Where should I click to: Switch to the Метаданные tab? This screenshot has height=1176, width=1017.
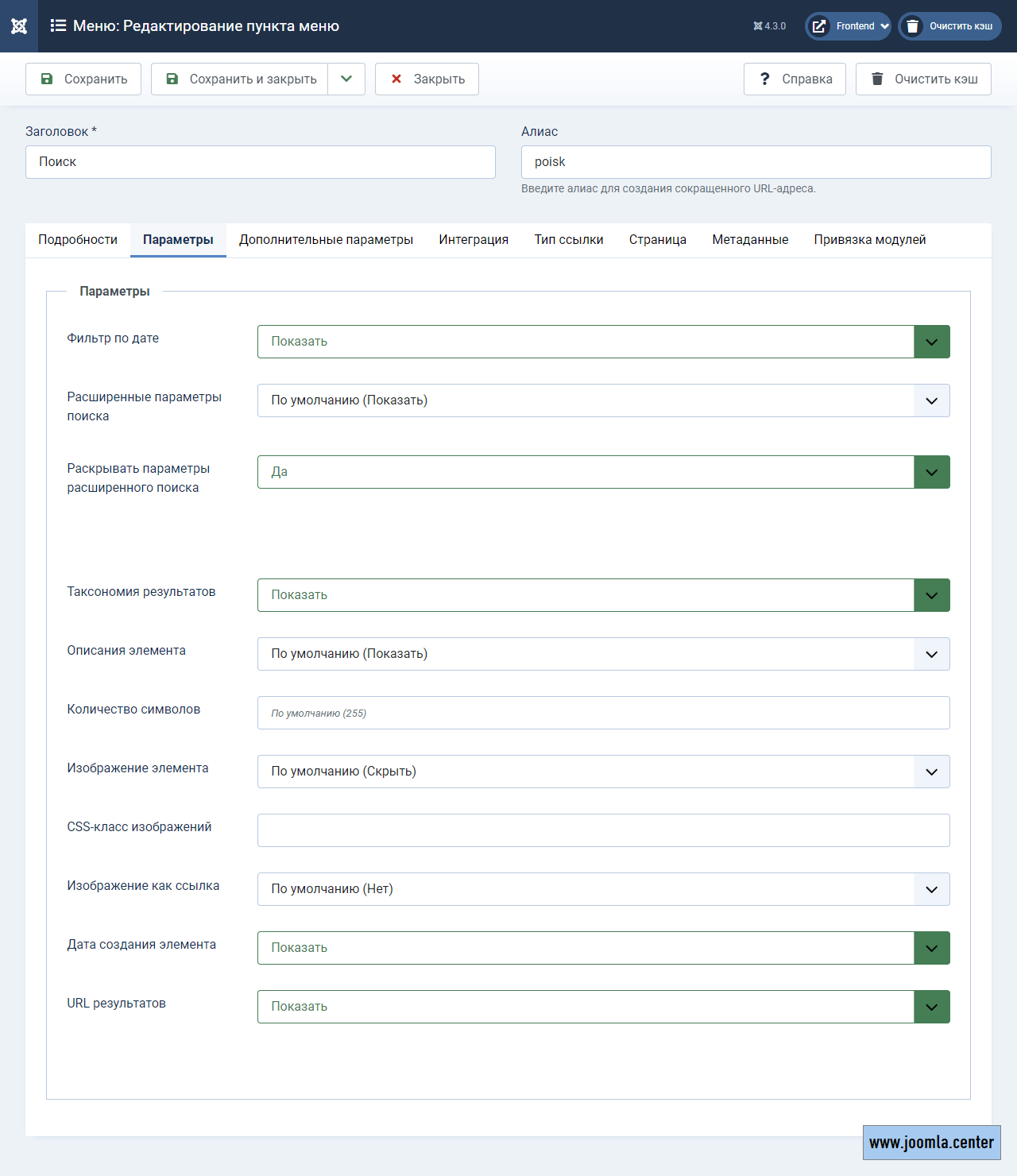click(x=750, y=240)
